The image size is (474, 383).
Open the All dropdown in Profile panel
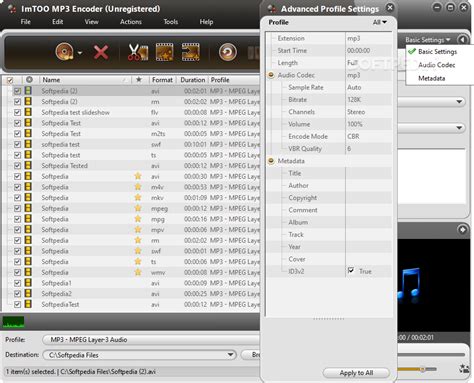click(x=380, y=22)
